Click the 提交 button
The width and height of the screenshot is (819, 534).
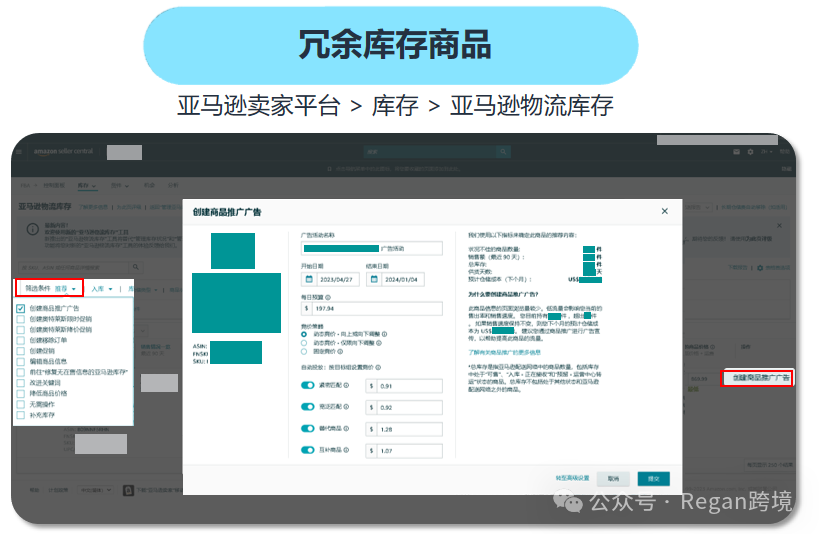pos(653,479)
